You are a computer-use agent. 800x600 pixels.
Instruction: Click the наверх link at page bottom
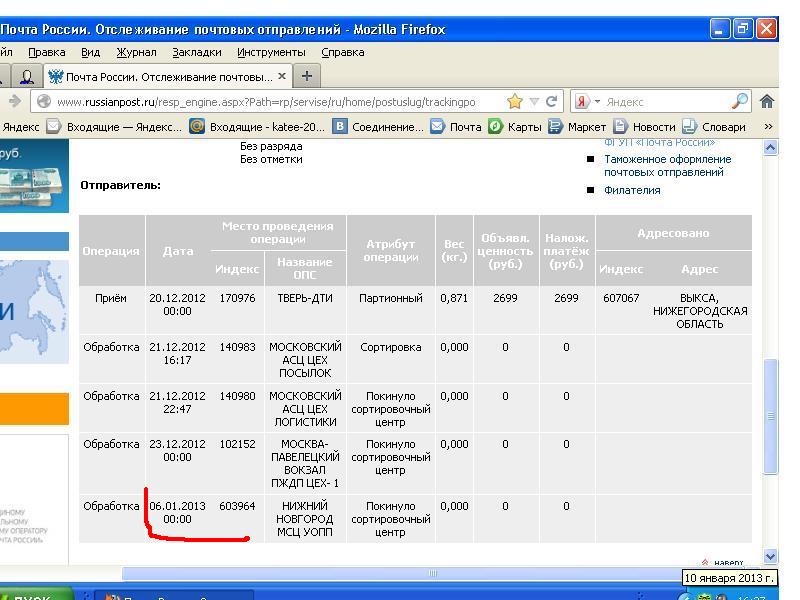click(722, 562)
